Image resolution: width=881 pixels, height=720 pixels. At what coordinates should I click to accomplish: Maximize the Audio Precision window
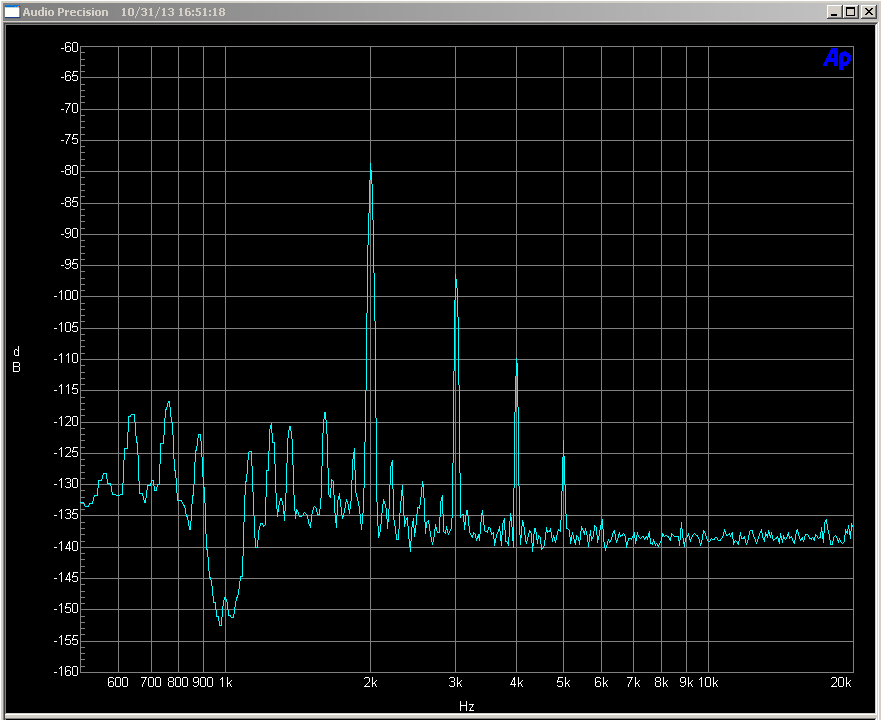pyautogui.click(x=851, y=12)
